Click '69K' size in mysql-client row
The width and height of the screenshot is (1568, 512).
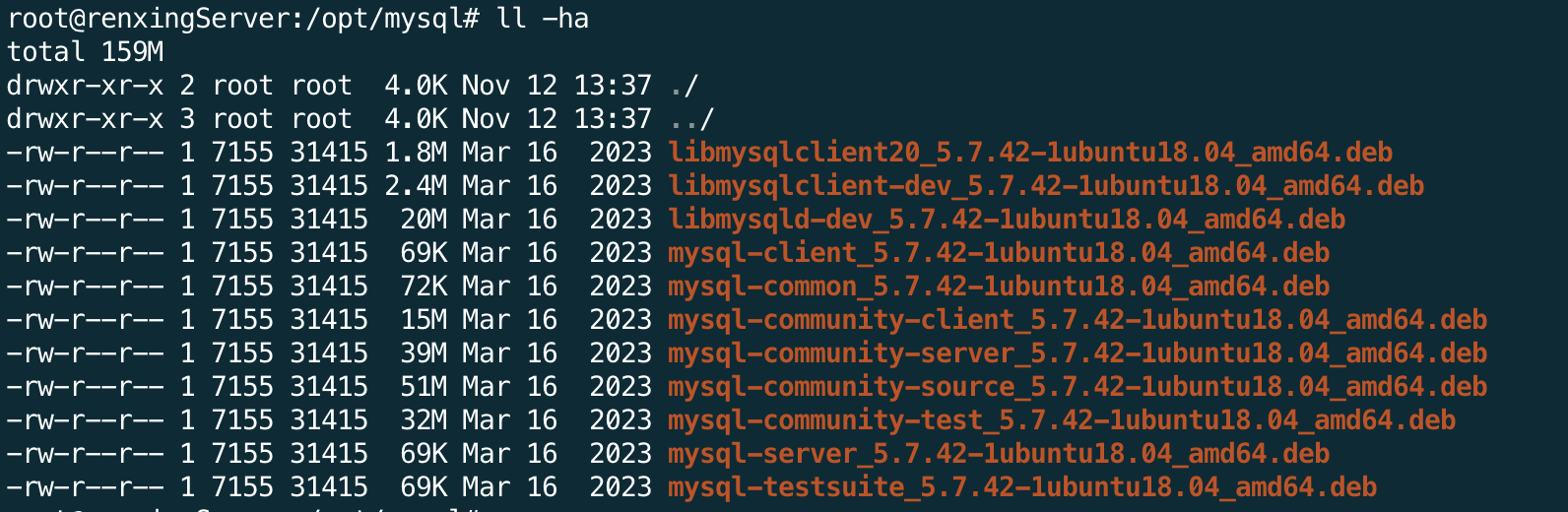coord(424,253)
